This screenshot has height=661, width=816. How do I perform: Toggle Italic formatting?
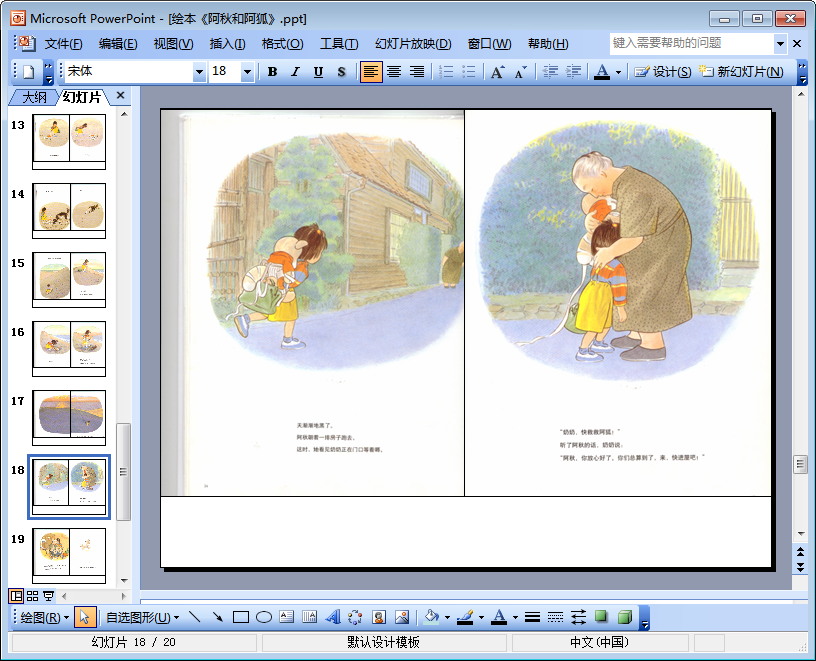[295, 72]
